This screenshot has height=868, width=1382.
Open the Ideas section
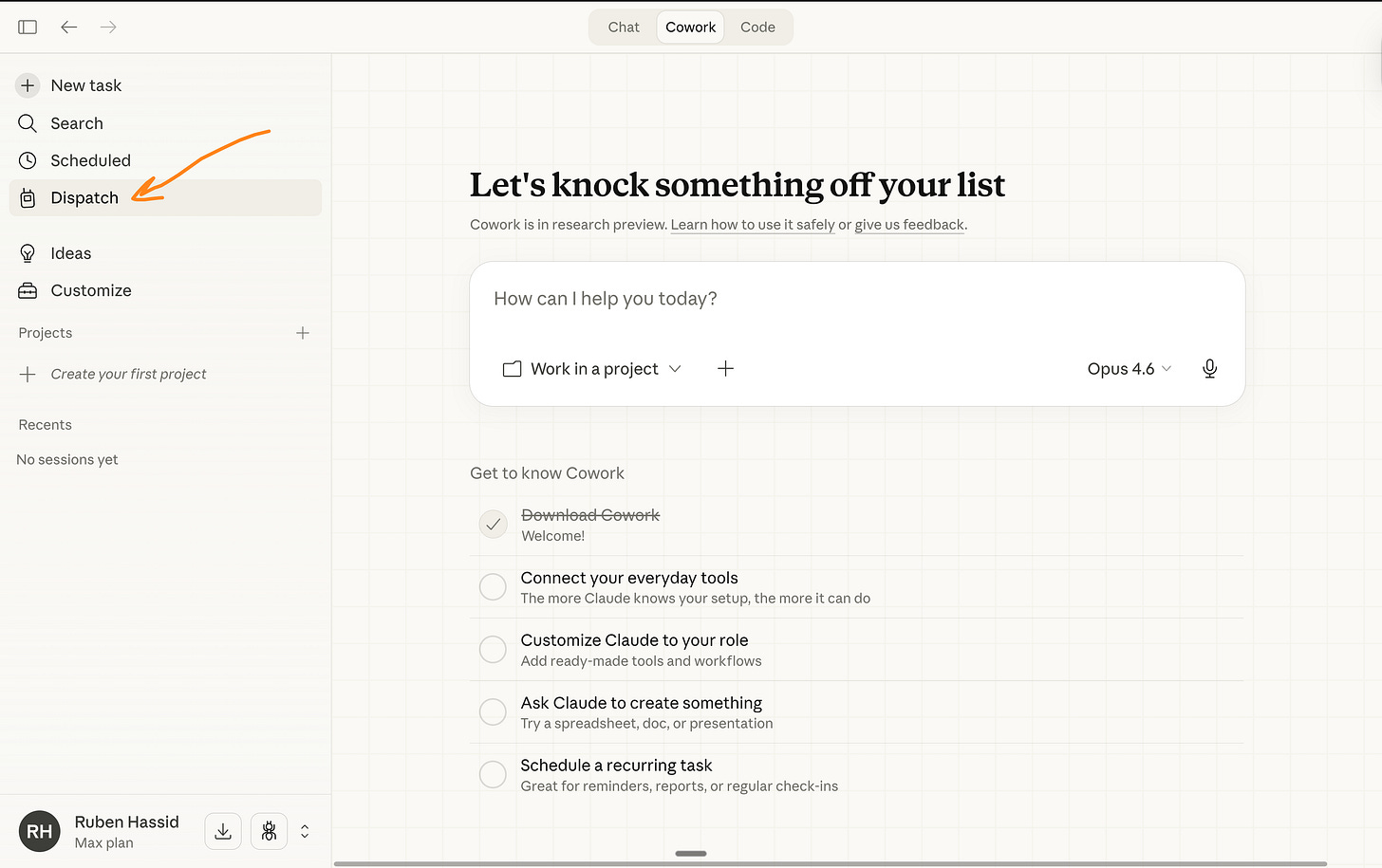tap(165, 253)
